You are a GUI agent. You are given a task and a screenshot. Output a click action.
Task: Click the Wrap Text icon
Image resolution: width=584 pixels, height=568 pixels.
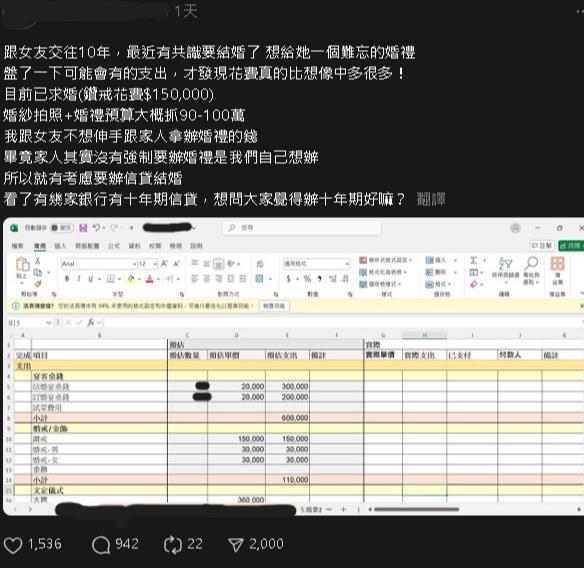pos(260,264)
